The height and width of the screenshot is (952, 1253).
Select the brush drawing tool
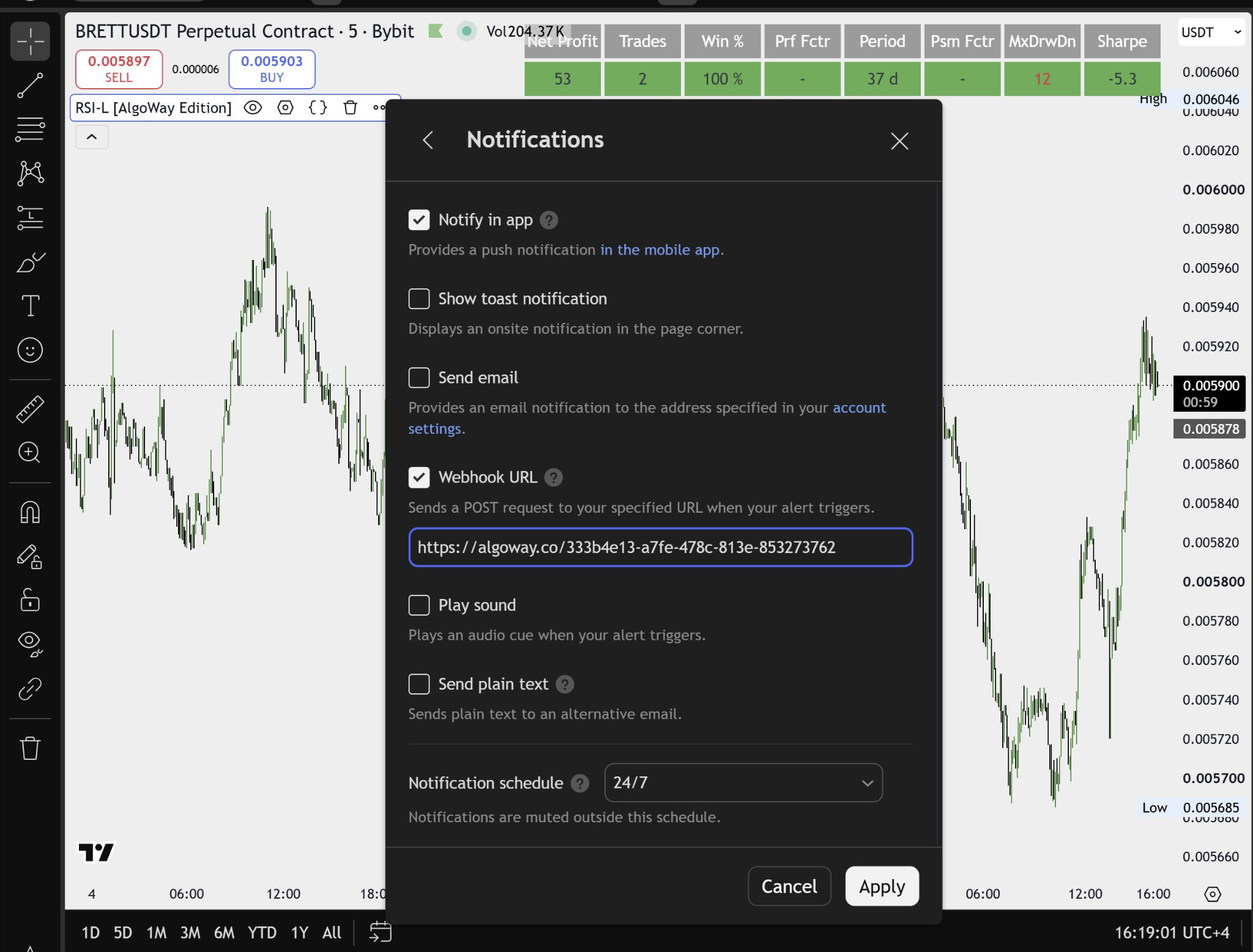coord(30,262)
